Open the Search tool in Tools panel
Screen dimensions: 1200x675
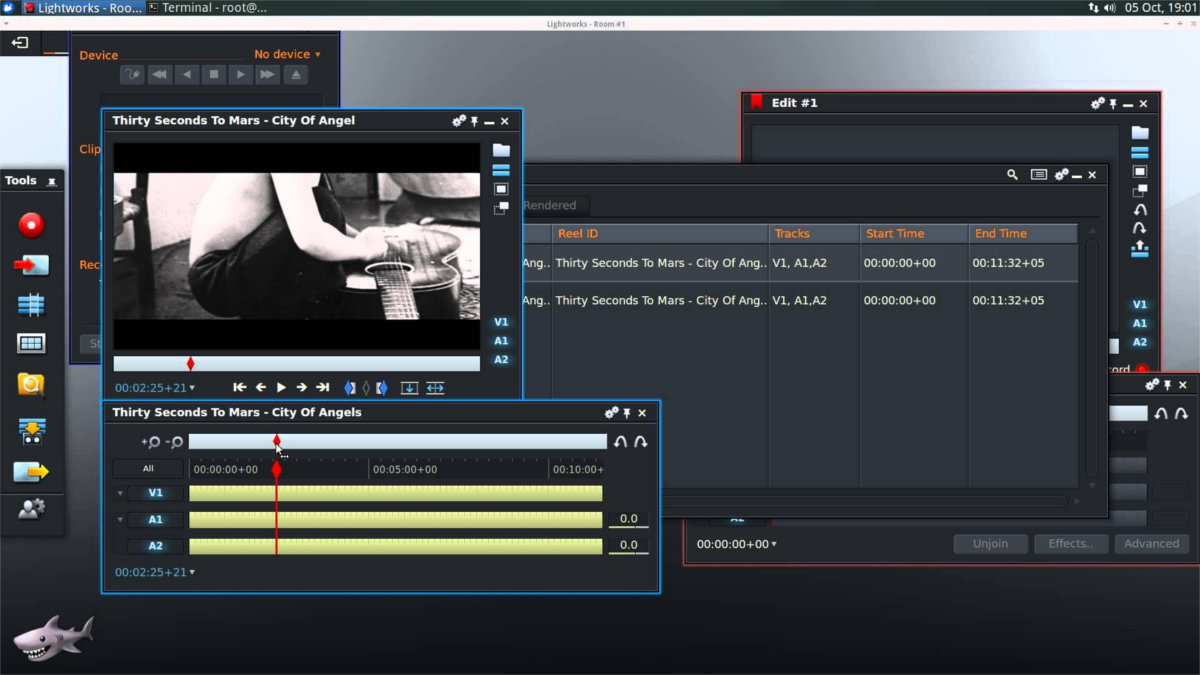[x=31, y=384]
